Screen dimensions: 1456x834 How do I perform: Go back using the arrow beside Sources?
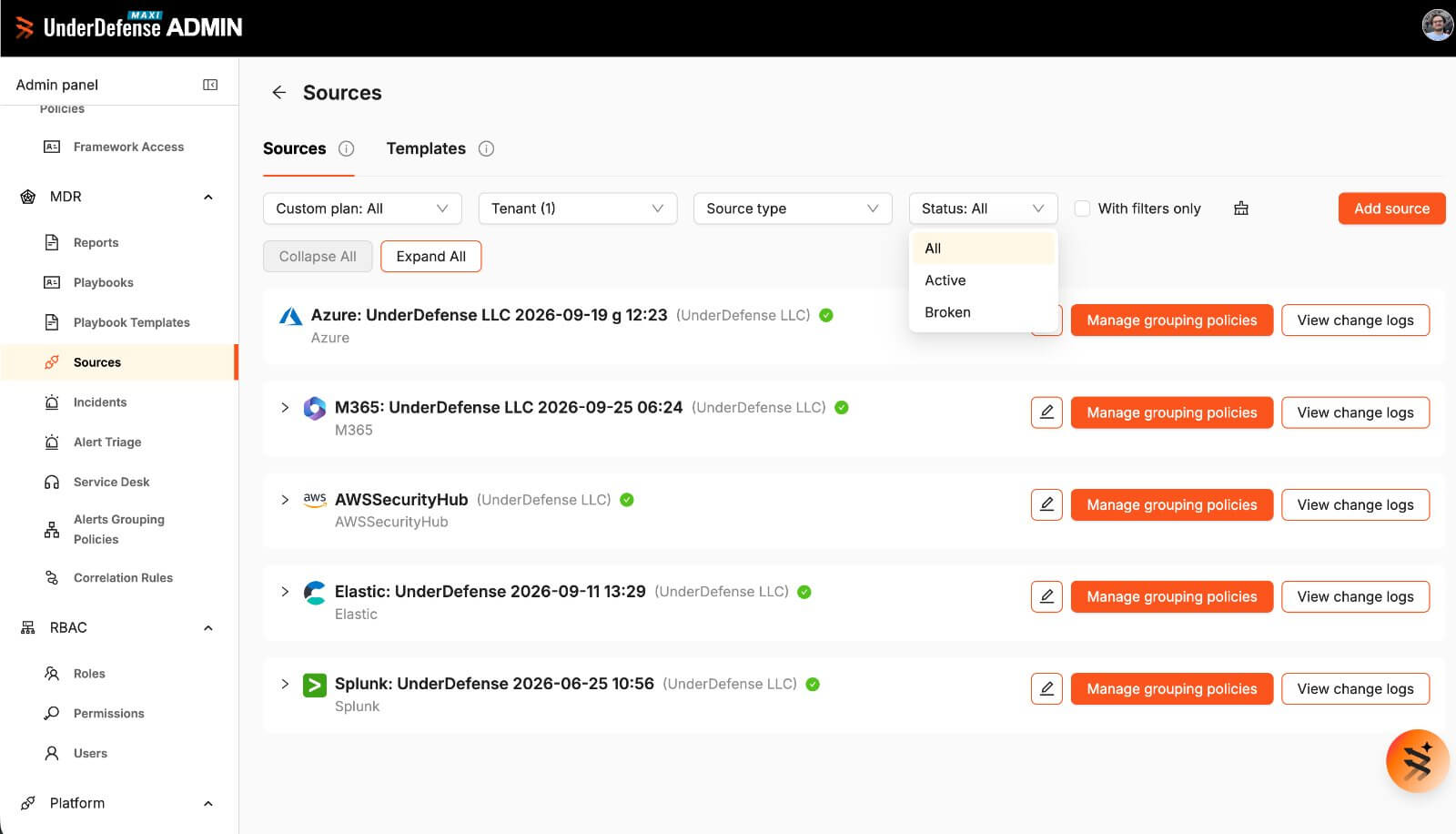click(x=279, y=93)
